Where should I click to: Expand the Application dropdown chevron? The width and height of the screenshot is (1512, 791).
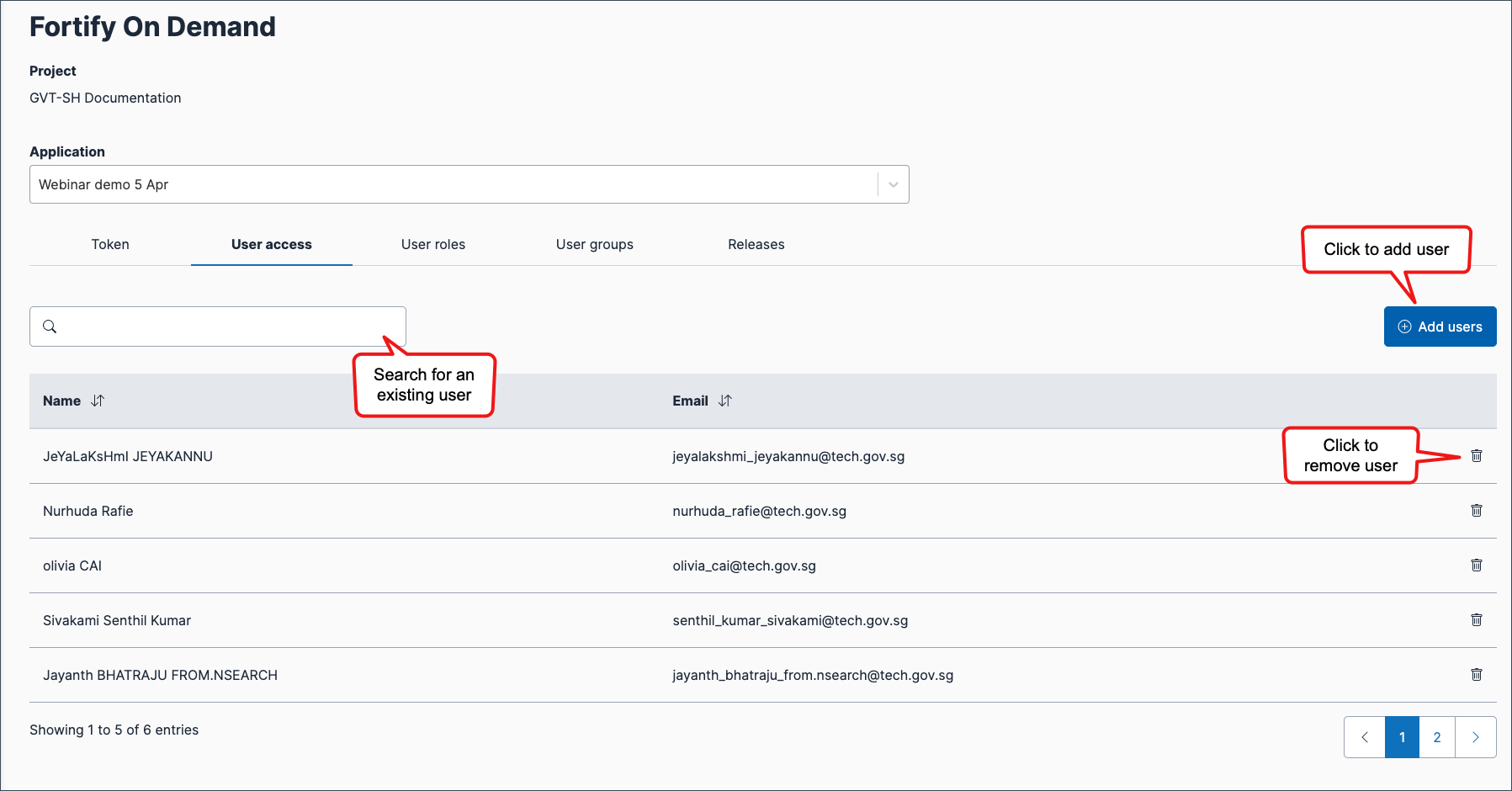tap(894, 184)
